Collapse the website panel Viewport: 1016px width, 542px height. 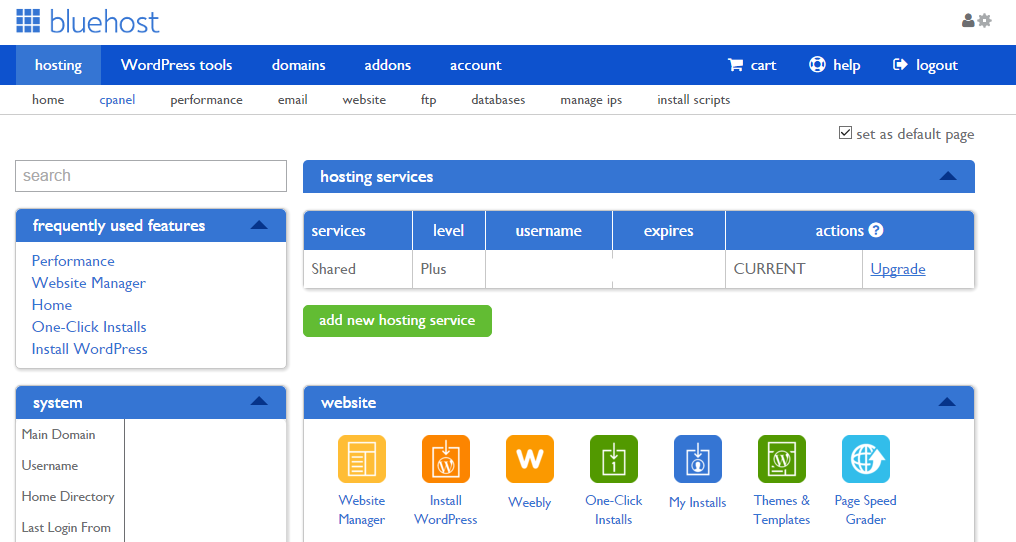(947, 402)
